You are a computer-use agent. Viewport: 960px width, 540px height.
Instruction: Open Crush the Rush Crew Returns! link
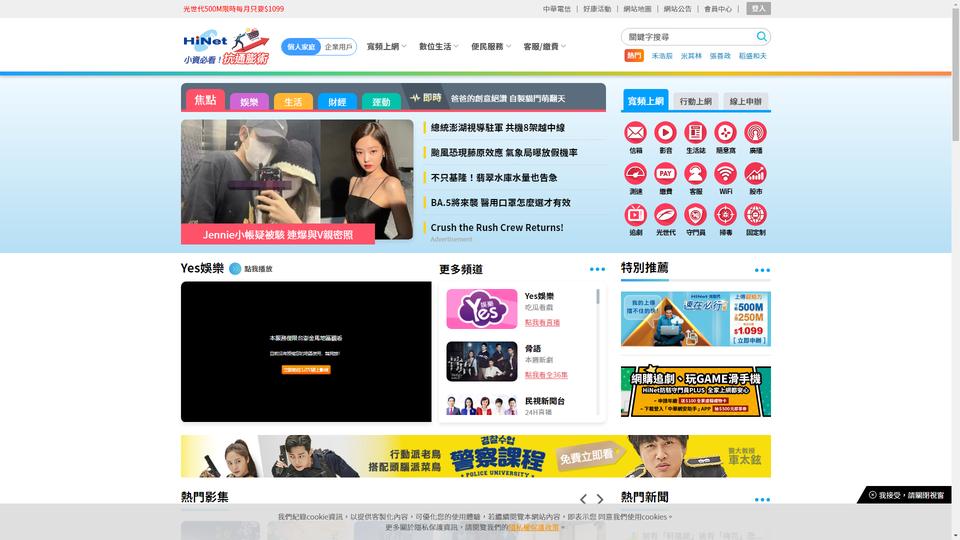click(497, 227)
